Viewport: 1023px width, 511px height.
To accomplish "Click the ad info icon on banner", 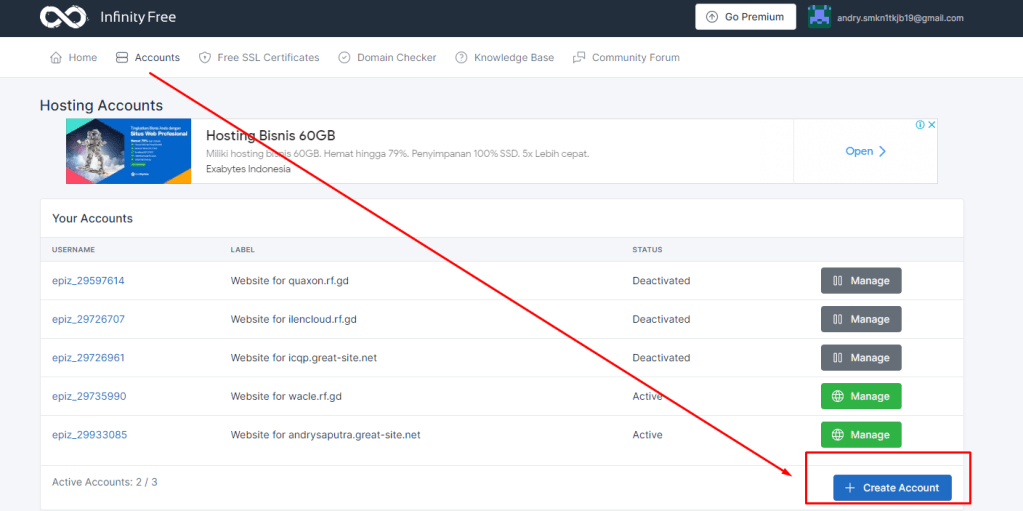I will (919, 125).
